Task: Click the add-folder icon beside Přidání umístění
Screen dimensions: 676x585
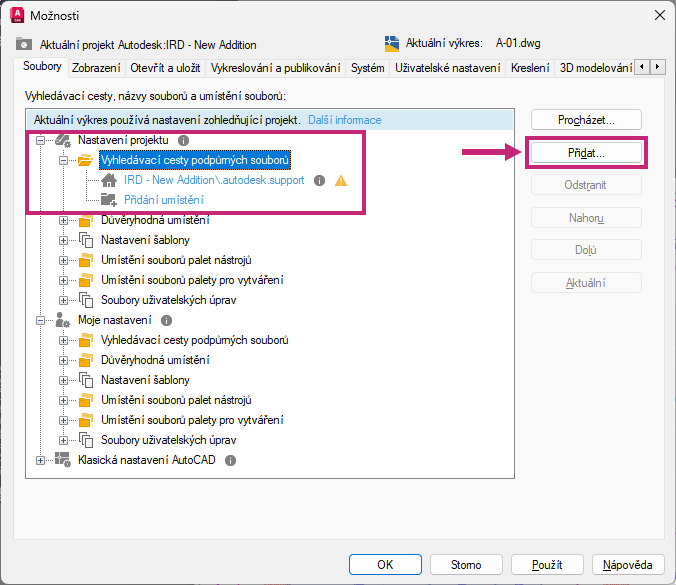Action: tap(109, 200)
